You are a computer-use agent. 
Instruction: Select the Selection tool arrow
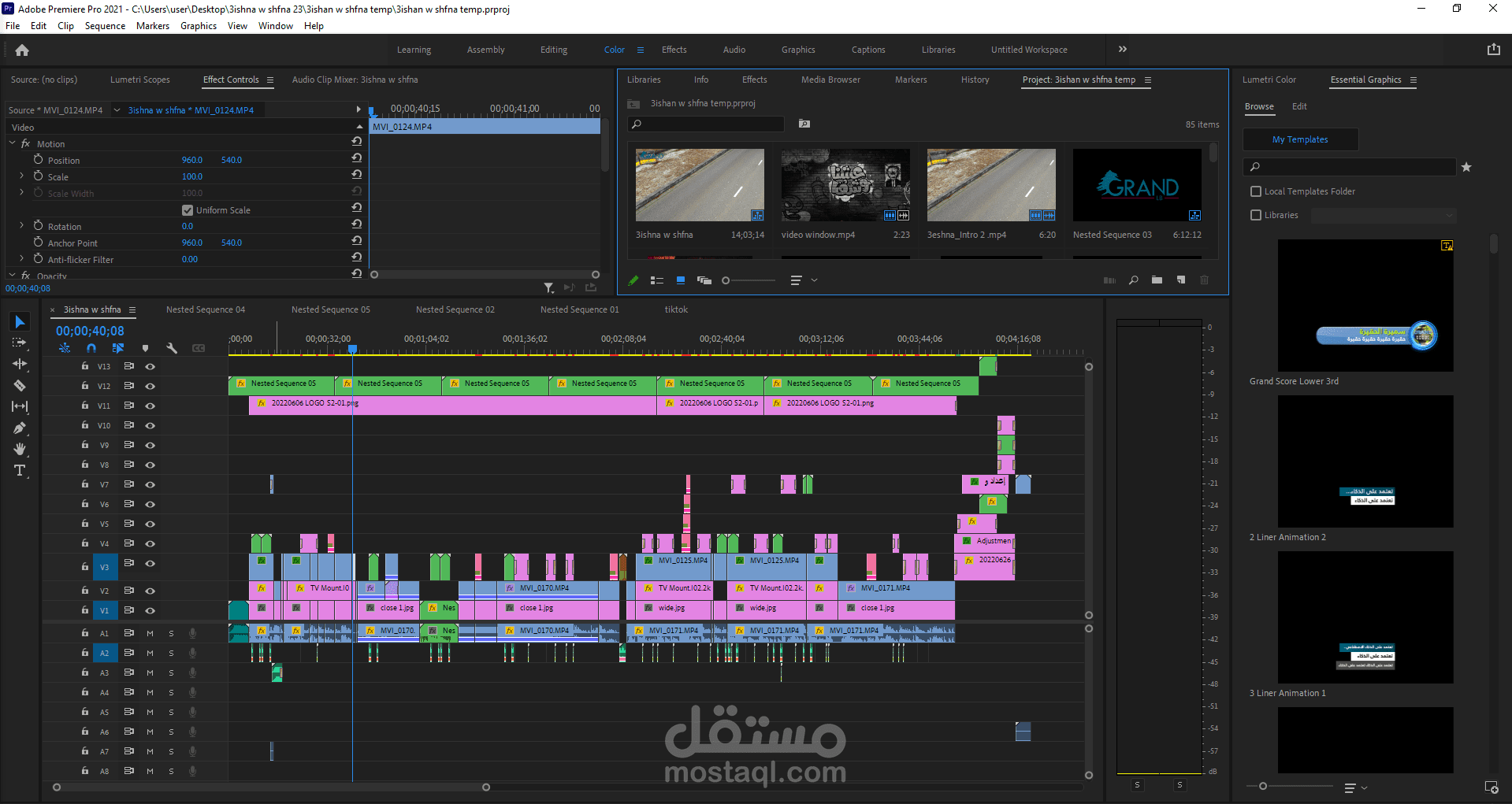[20, 322]
